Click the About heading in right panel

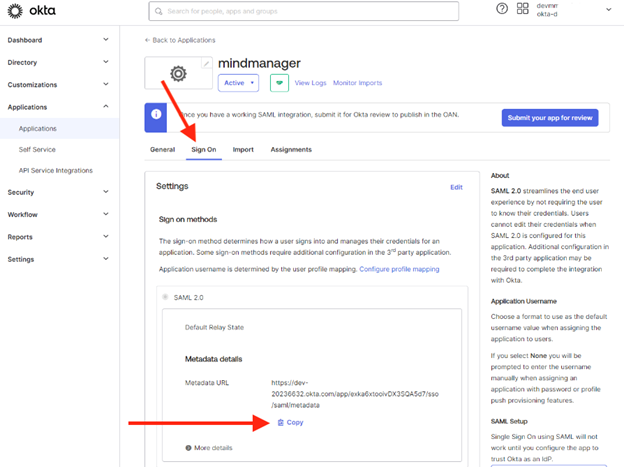pyautogui.click(x=500, y=176)
